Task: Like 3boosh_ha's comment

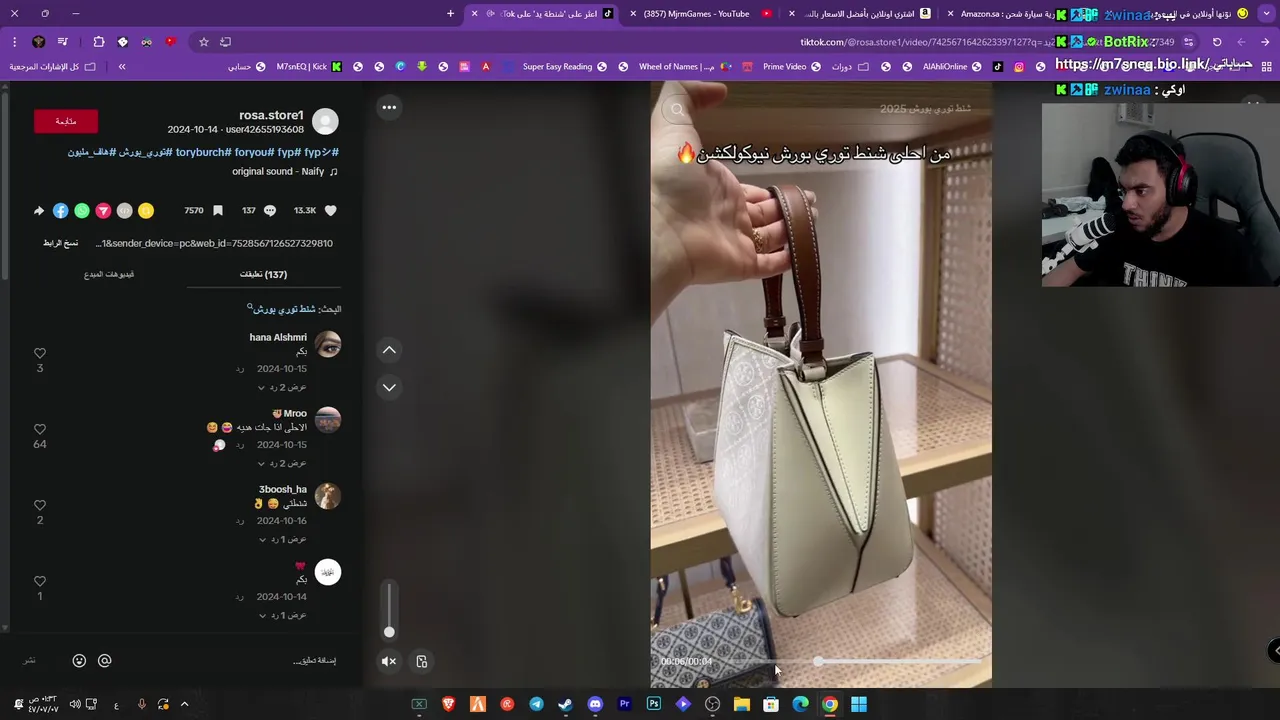Action: click(x=40, y=505)
